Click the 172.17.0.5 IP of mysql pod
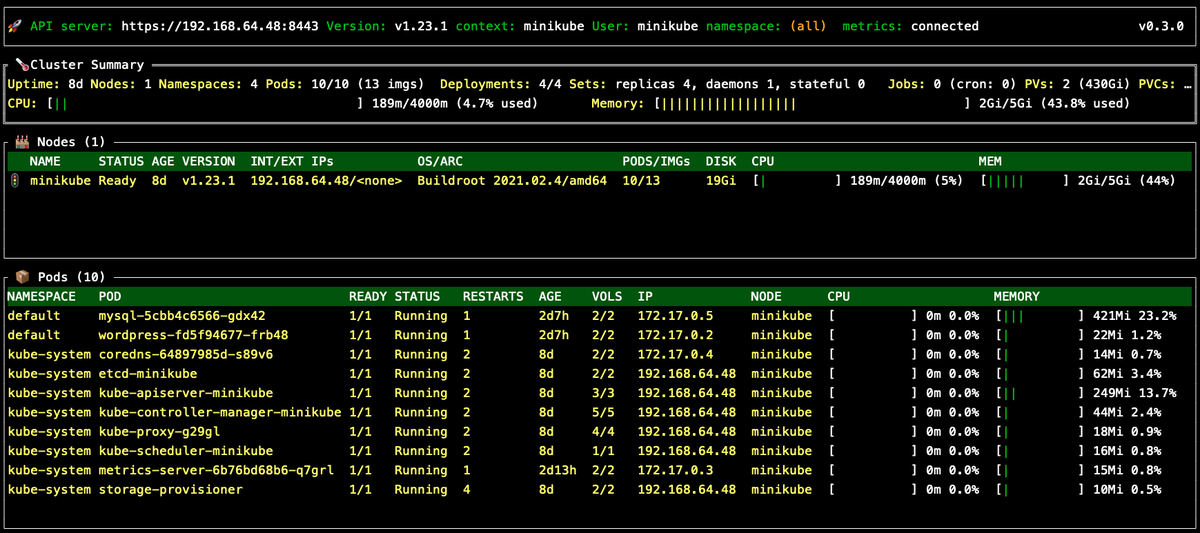 pos(676,315)
